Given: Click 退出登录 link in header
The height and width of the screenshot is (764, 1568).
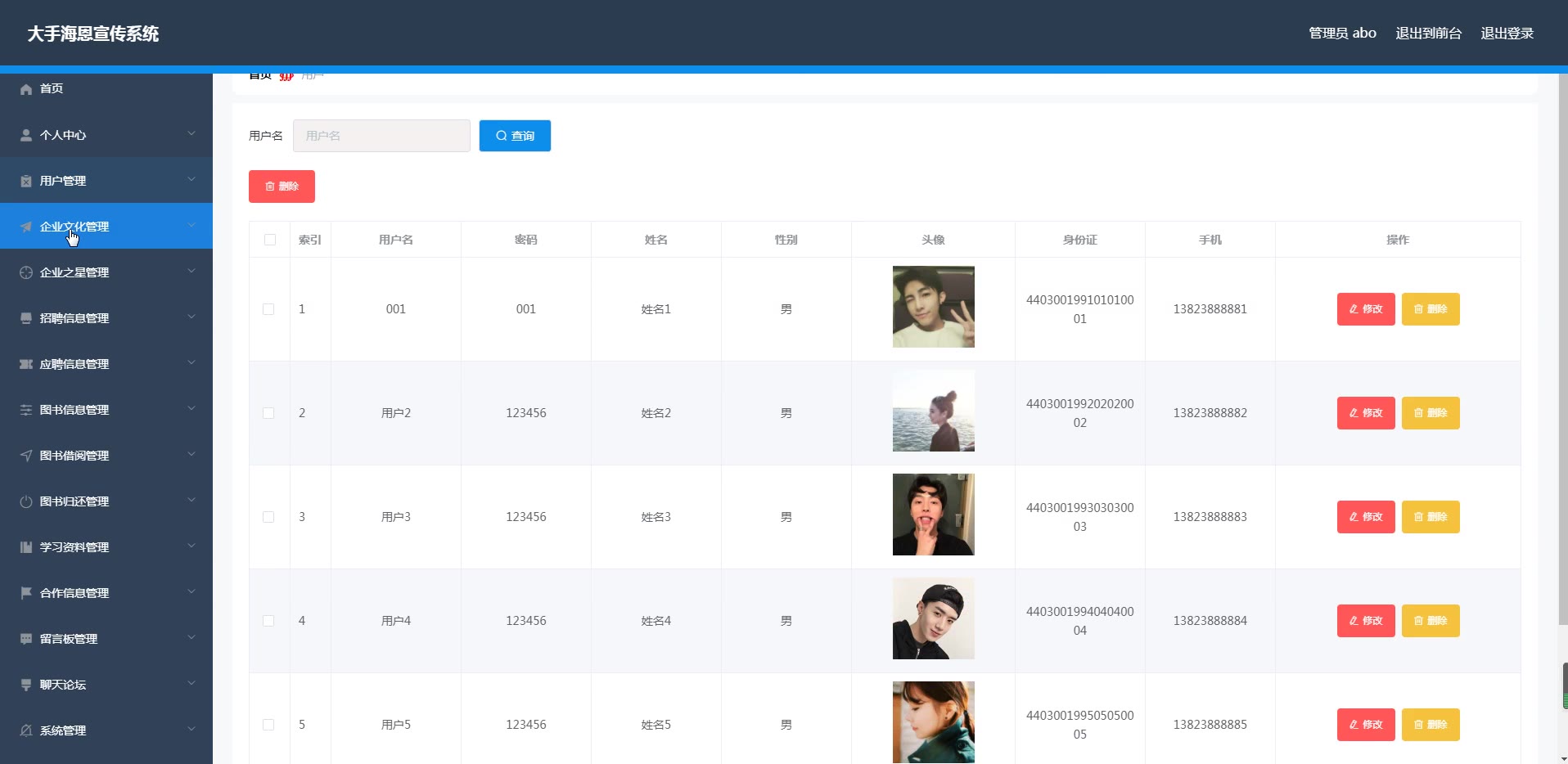Looking at the screenshot, I should pos(1507,34).
